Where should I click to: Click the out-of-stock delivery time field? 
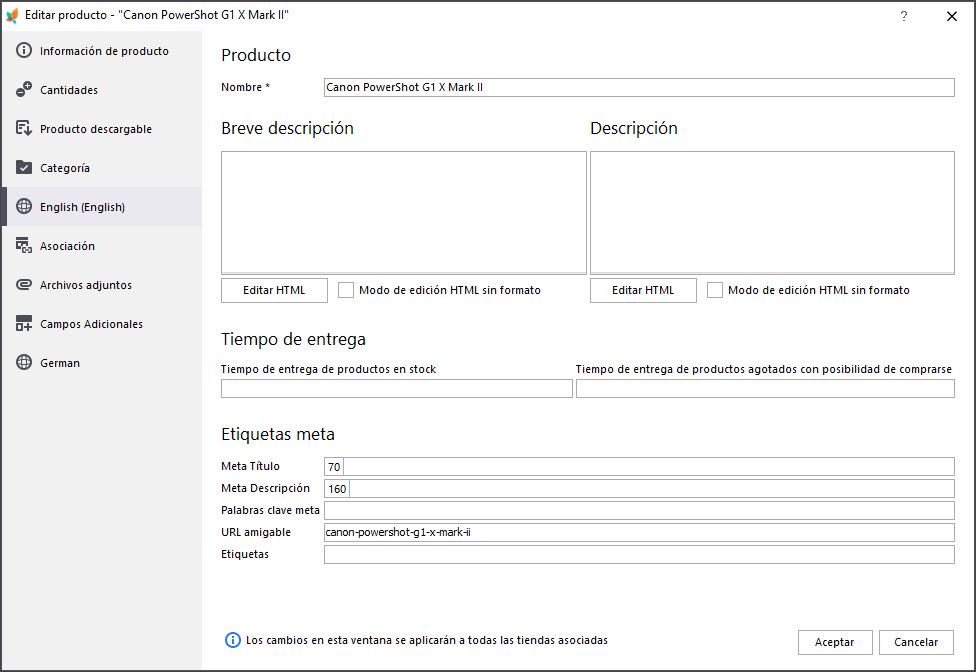point(765,388)
